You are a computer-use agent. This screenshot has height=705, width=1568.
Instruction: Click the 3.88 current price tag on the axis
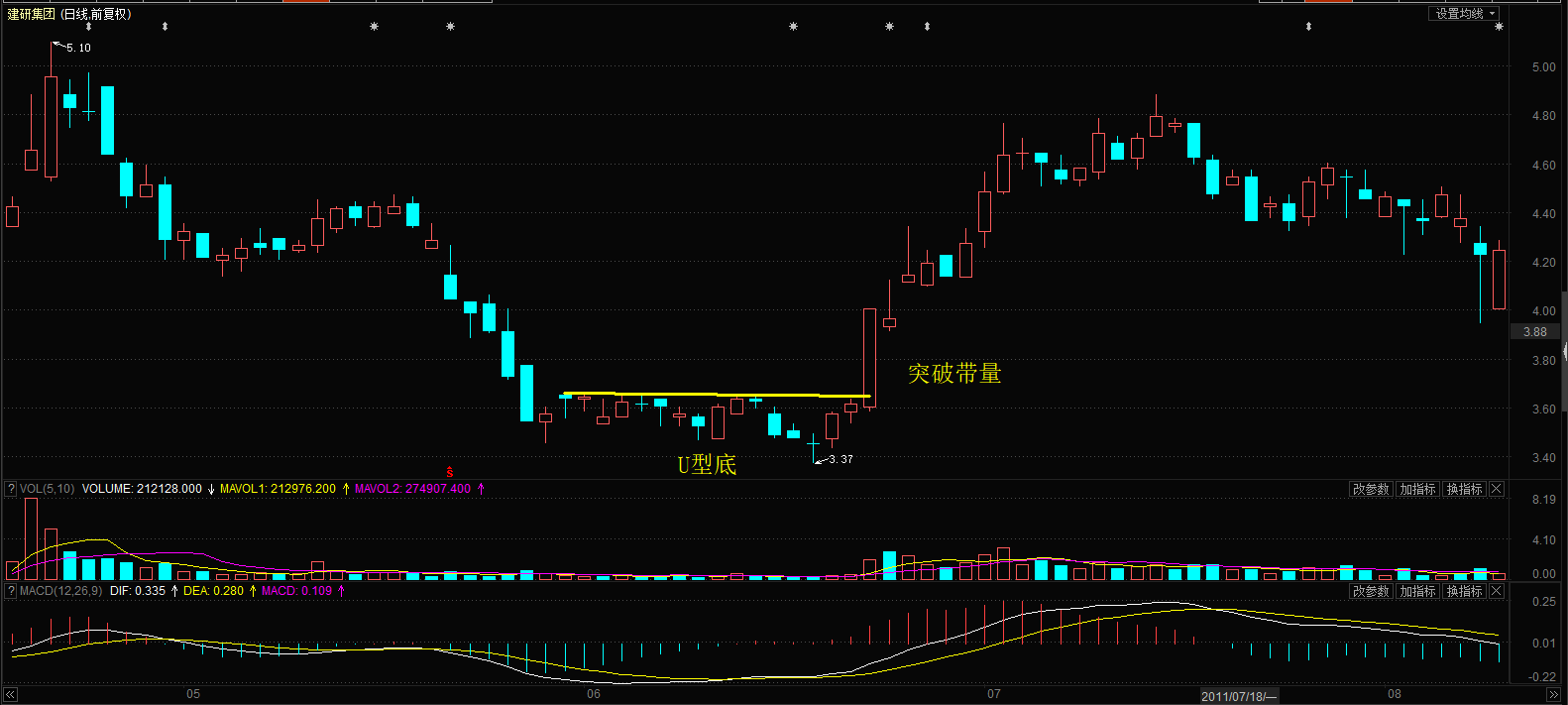point(1535,332)
